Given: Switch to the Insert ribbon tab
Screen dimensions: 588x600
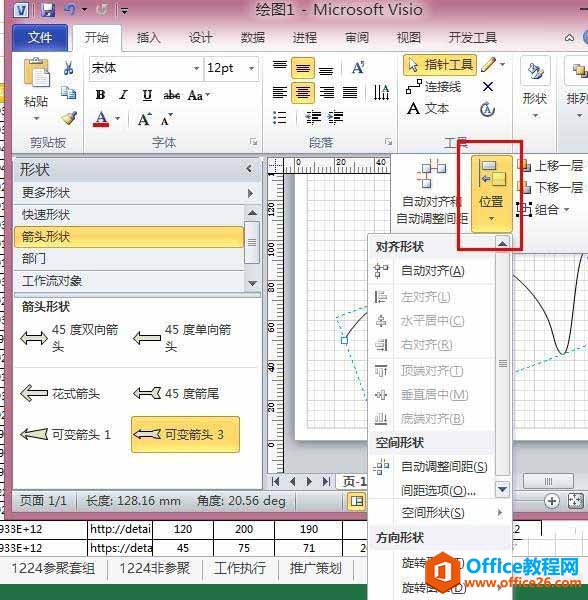Looking at the screenshot, I should [148, 38].
